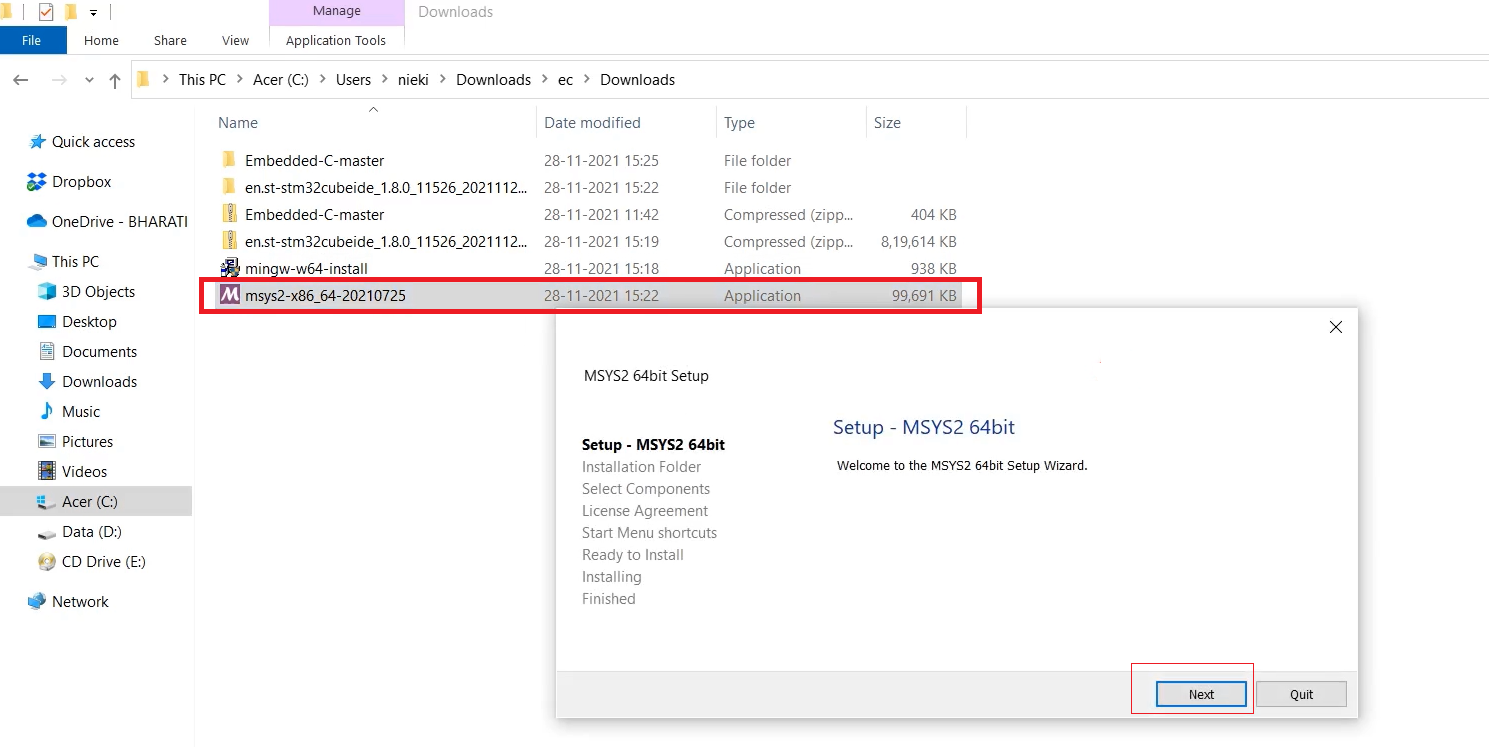Image resolution: width=1489 pixels, height=747 pixels.
Task: Expand chevron after This PC in address bar
Action: 240,80
